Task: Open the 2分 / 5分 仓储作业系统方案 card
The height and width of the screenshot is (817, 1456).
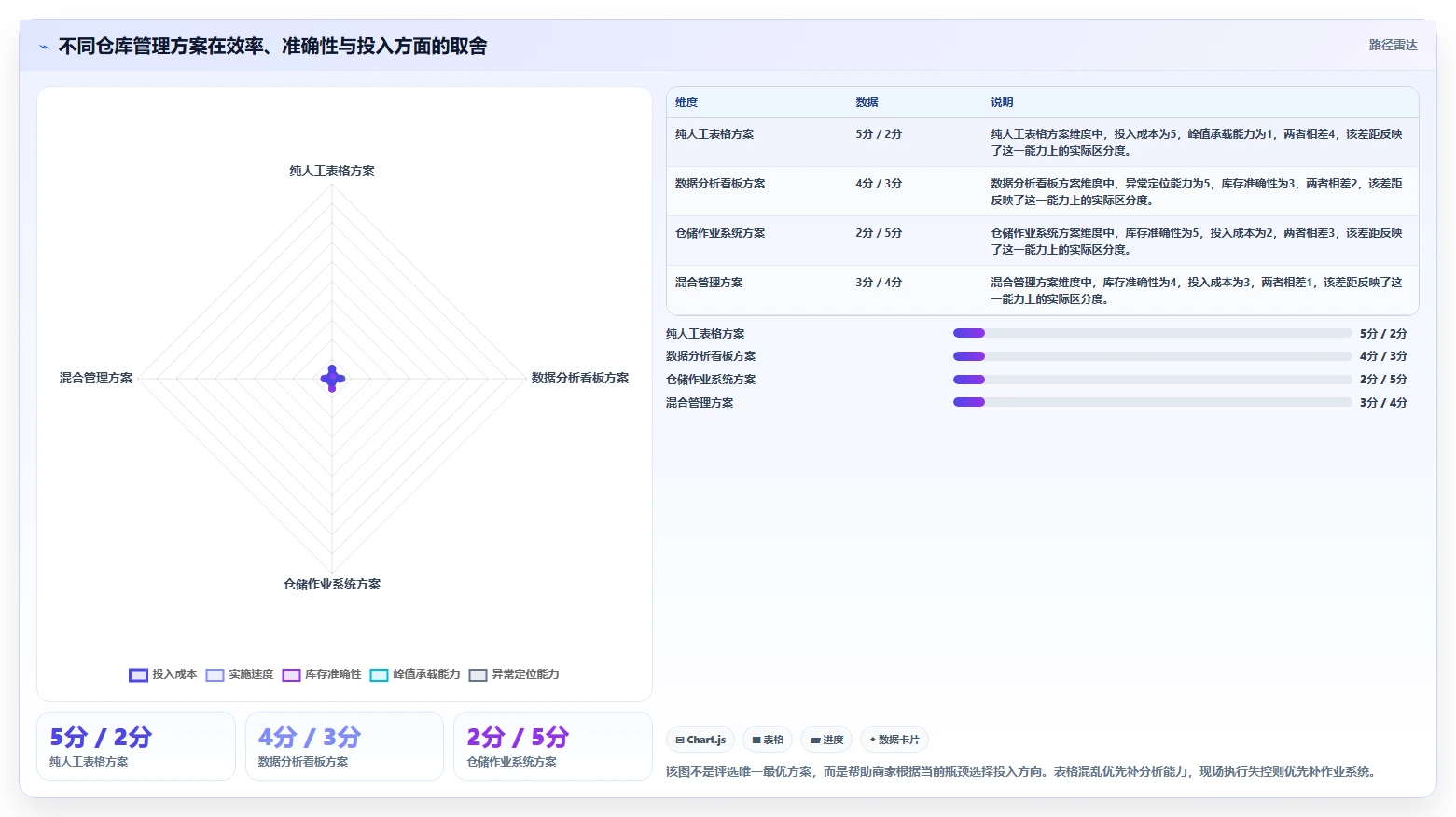Action: point(552,746)
